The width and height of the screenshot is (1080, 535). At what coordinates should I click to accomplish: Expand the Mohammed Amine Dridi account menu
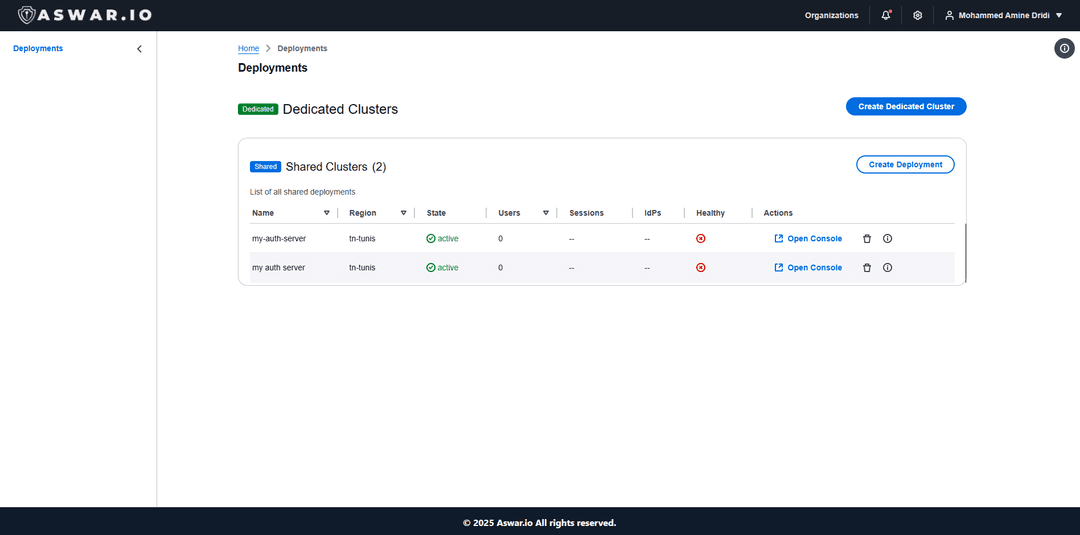(x=1004, y=15)
